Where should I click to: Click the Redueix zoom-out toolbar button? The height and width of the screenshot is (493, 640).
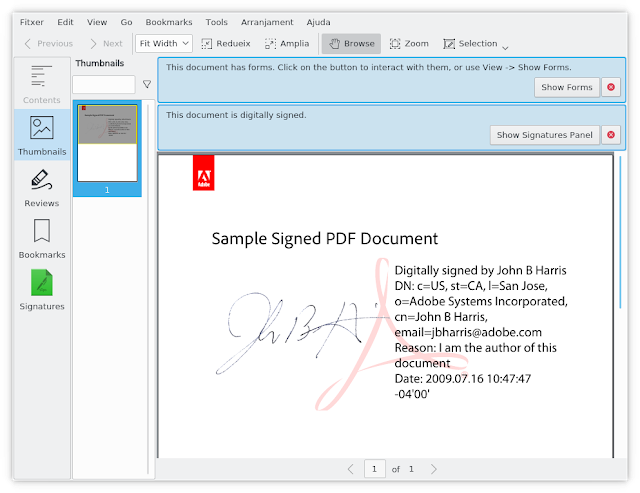(x=226, y=44)
